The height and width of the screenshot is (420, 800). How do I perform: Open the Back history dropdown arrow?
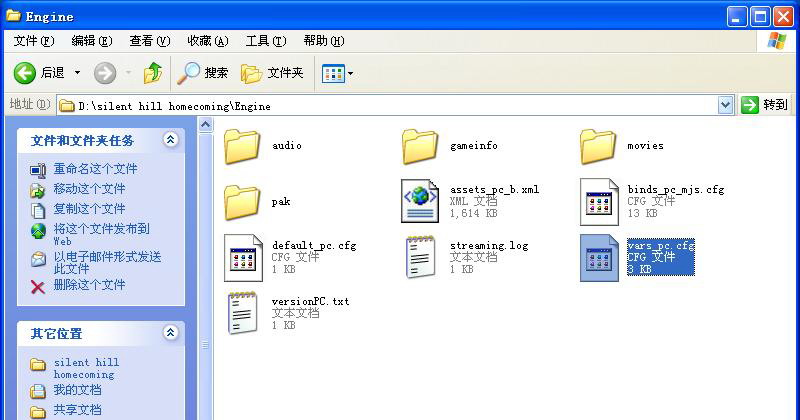tap(78, 73)
